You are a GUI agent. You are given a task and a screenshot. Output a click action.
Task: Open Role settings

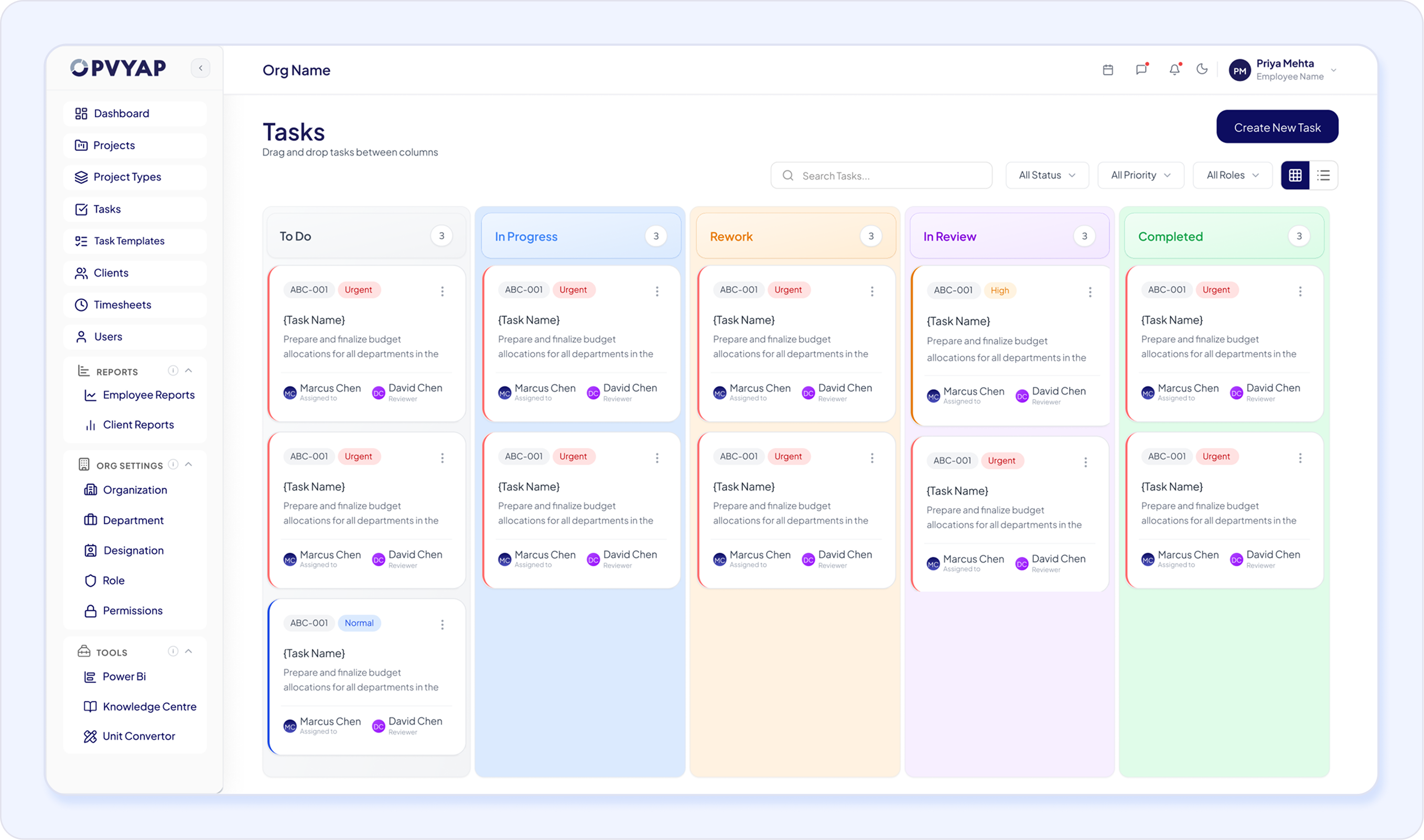point(104,581)
